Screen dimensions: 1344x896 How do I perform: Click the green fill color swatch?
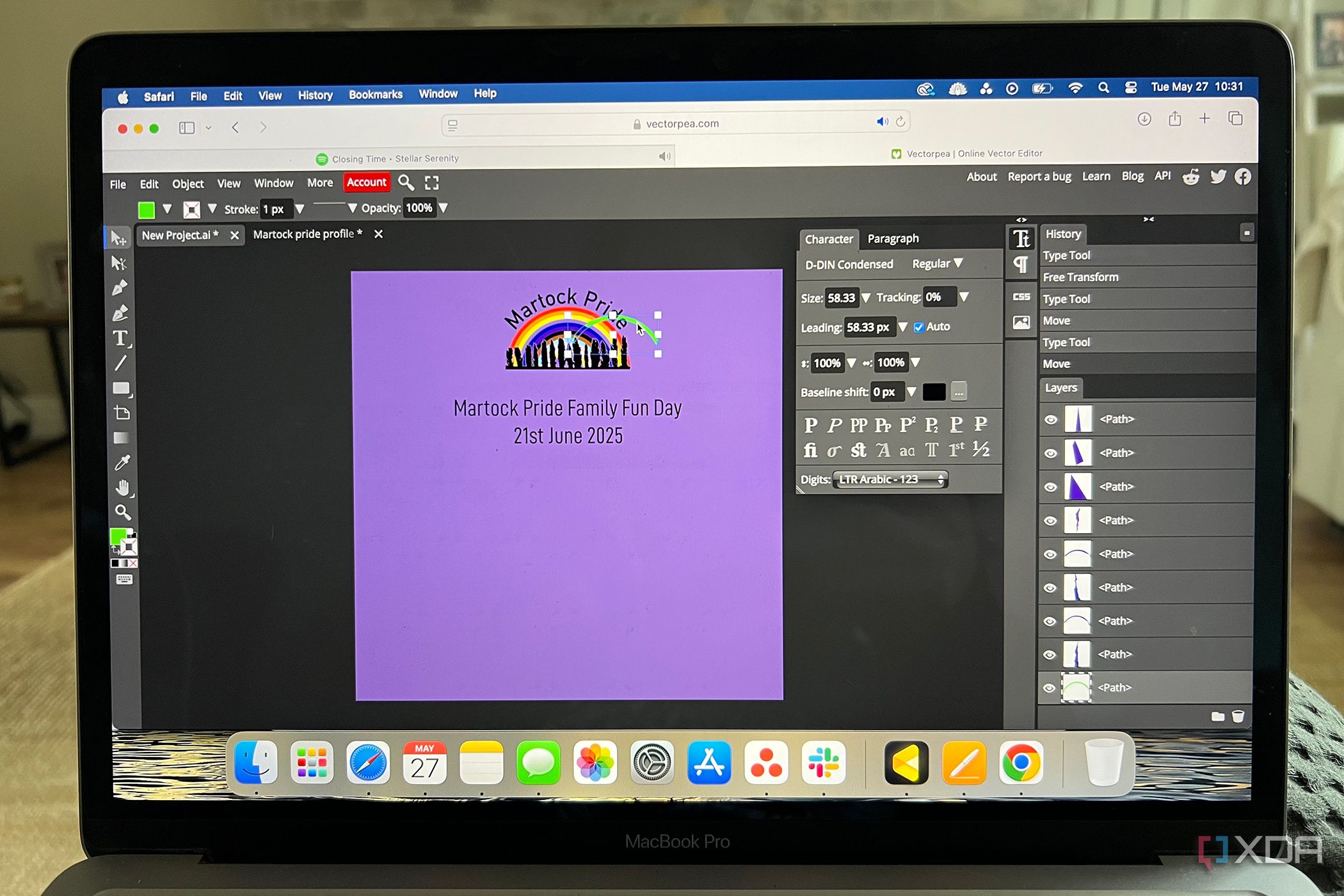[x=147, y=209]
